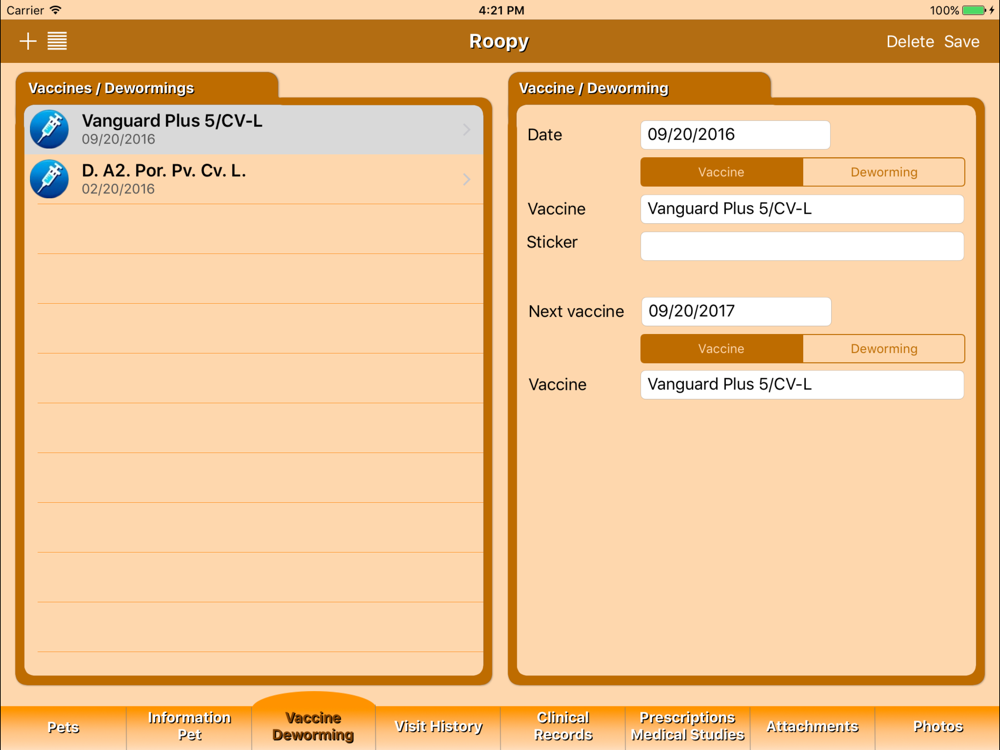Select the Vanguard Plus 5/CV-L list entry
This screenshot has width=1000, height=750.
pyautogui.click(x=254, y=129)
